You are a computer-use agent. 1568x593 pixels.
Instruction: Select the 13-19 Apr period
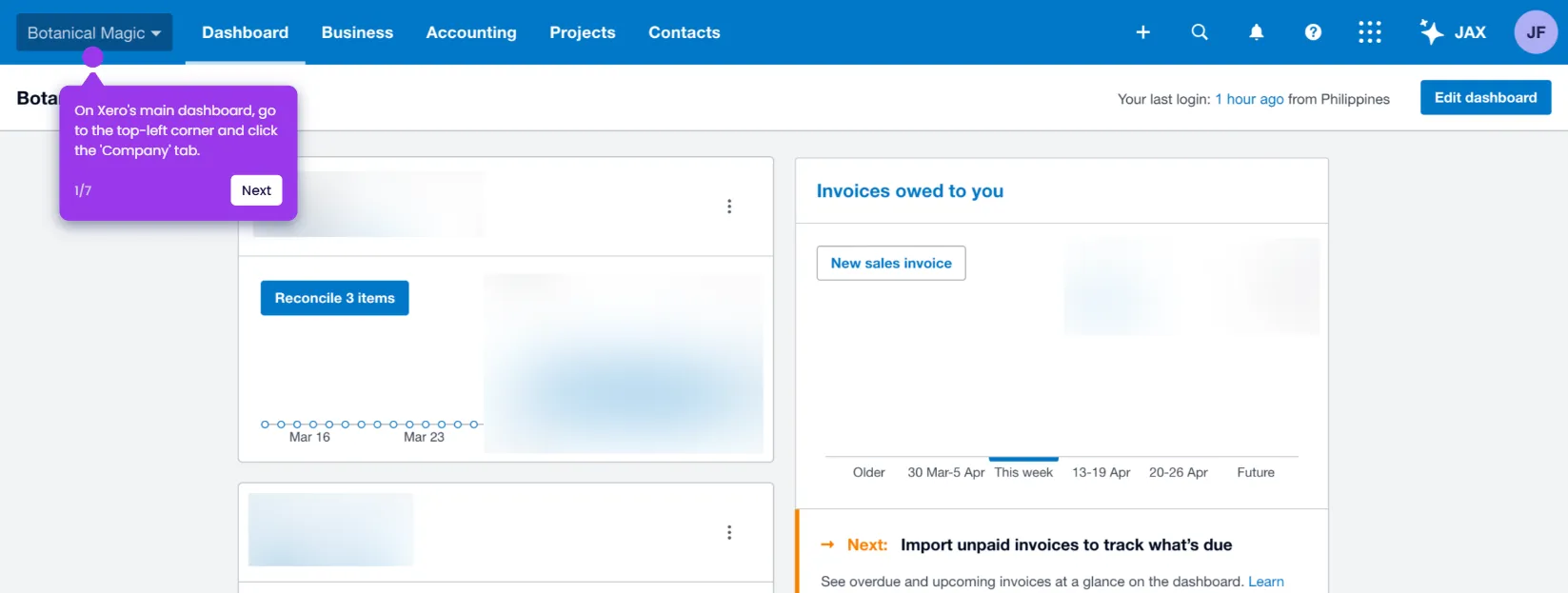click(1102, 472)
